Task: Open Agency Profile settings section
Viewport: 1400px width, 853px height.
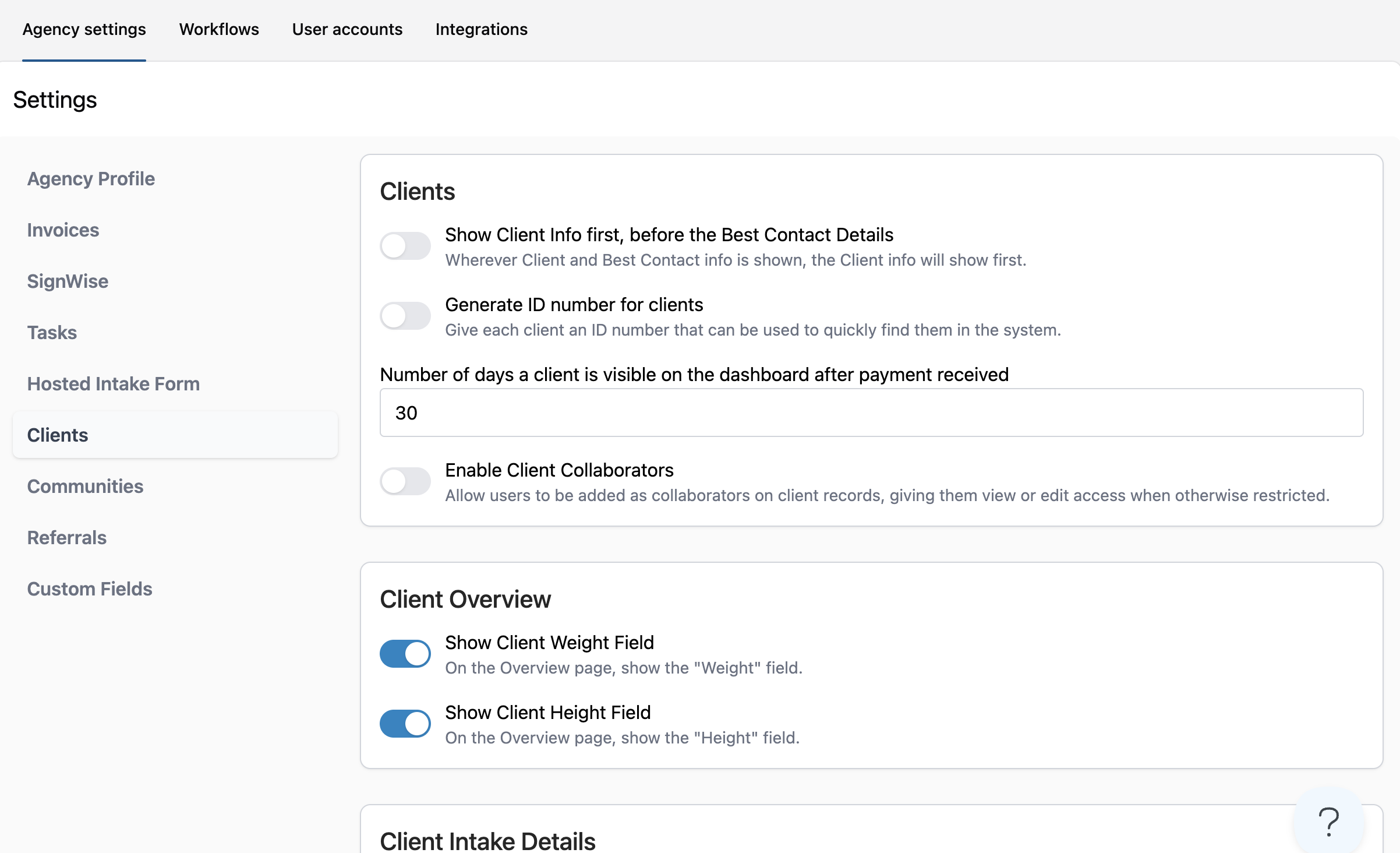Action: [91, 179]
